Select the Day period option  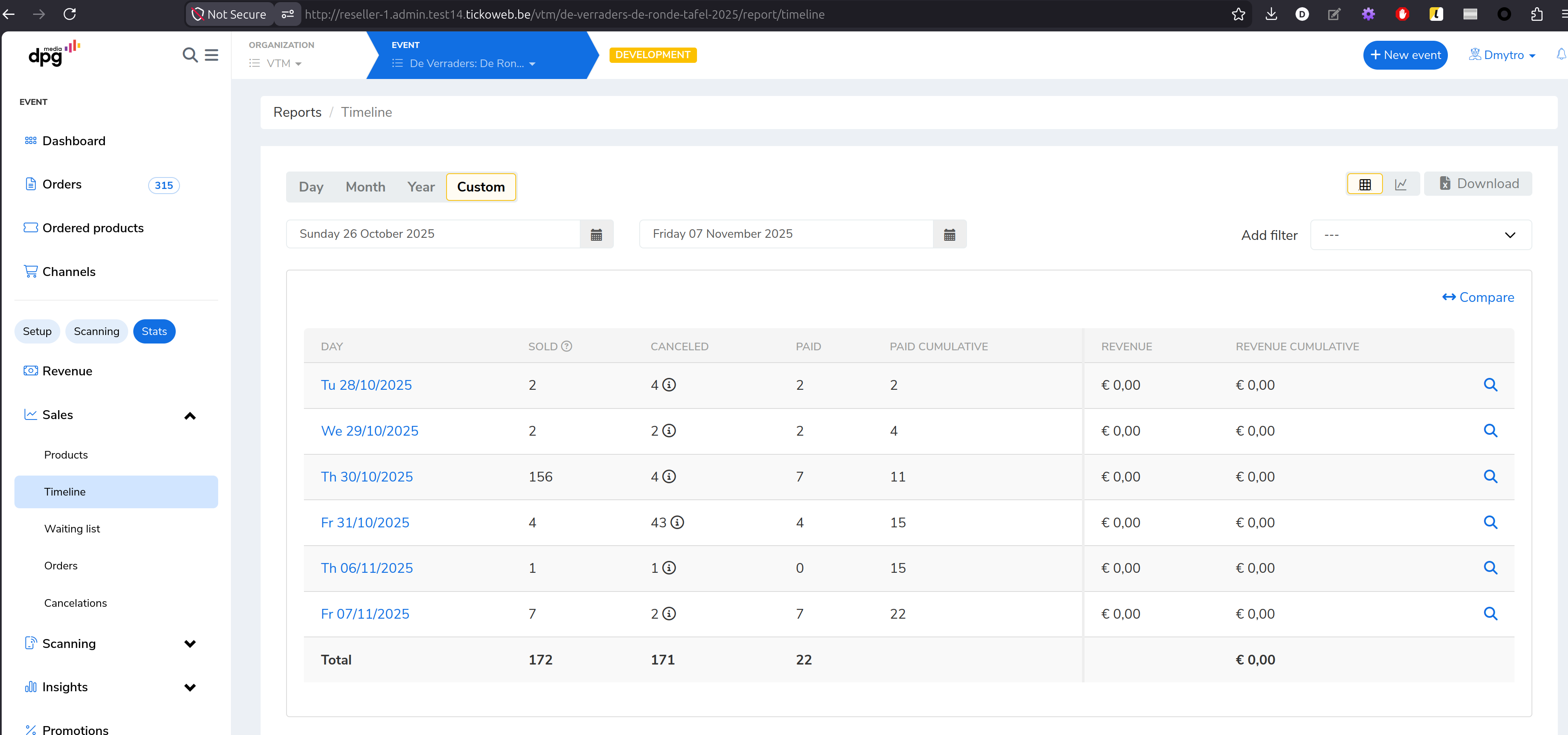click(311, 187)
